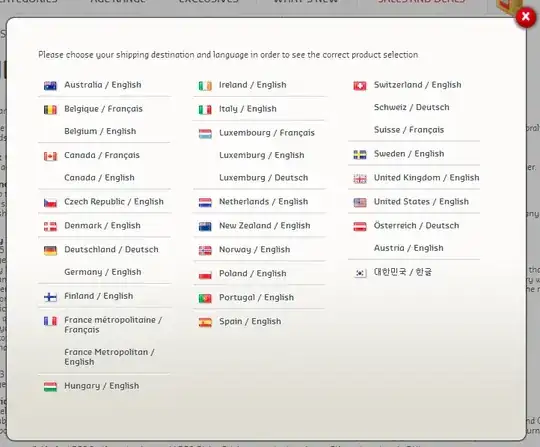The width and height of the screenshot is (540, 447).
Task: Choose Deutschland / Deutsch
Action: tap(111, 249)
